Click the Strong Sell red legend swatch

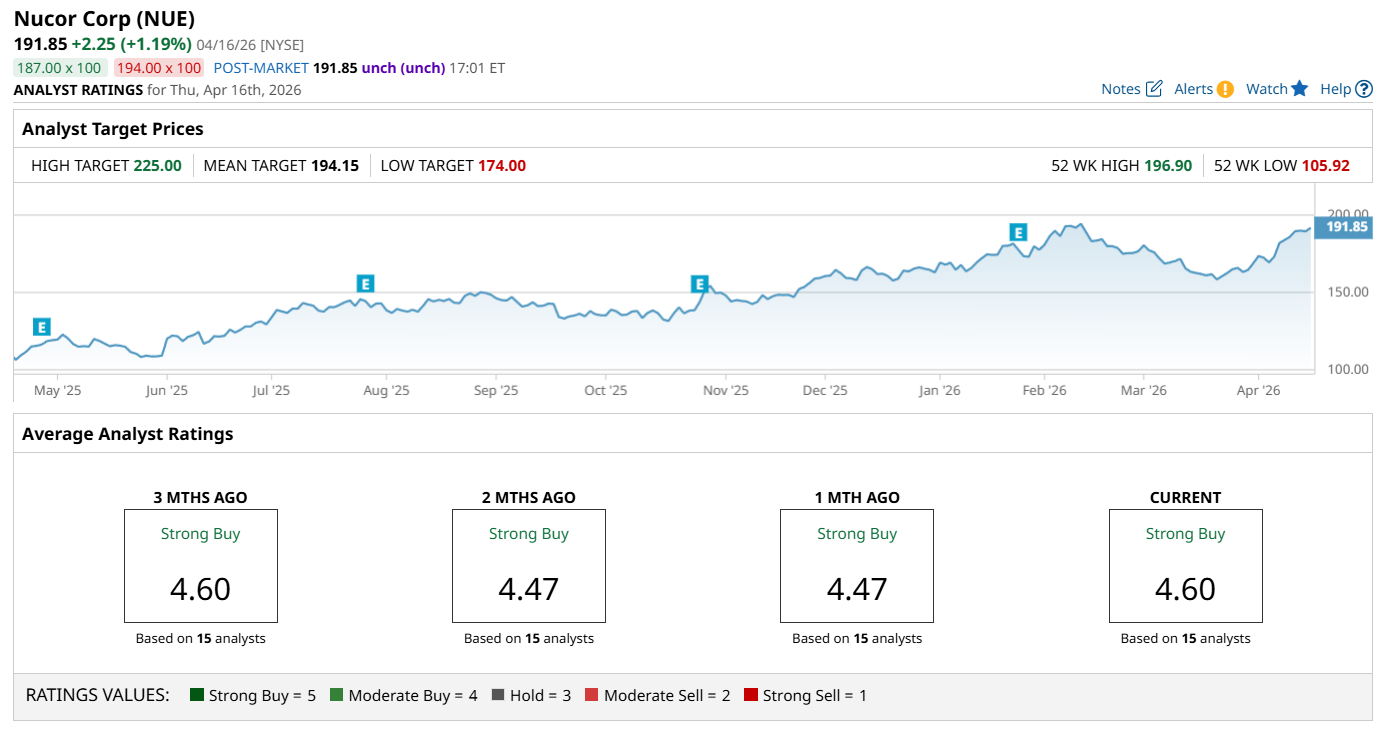751,695
